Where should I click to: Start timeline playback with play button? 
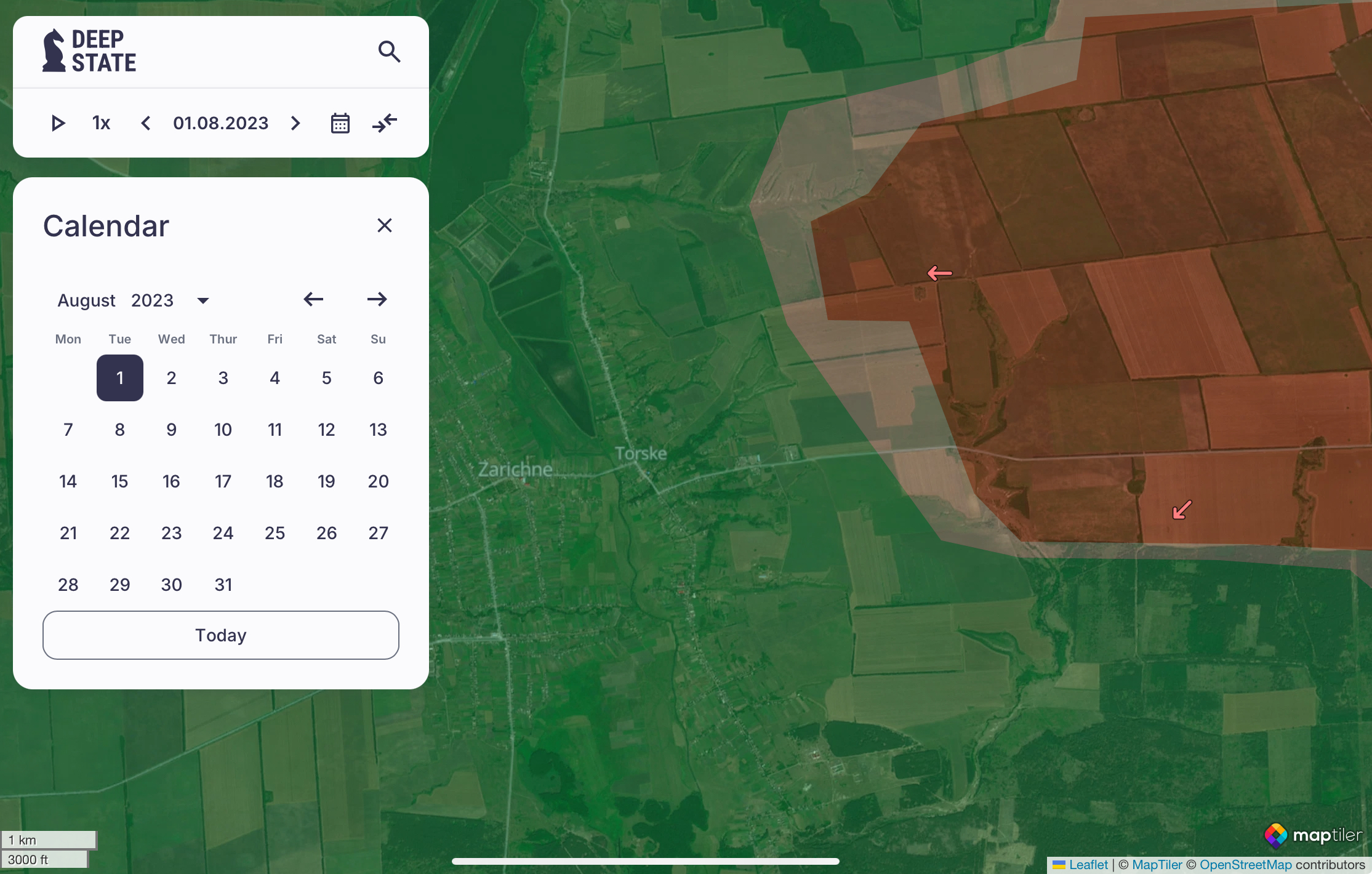(x=58, y=123)
